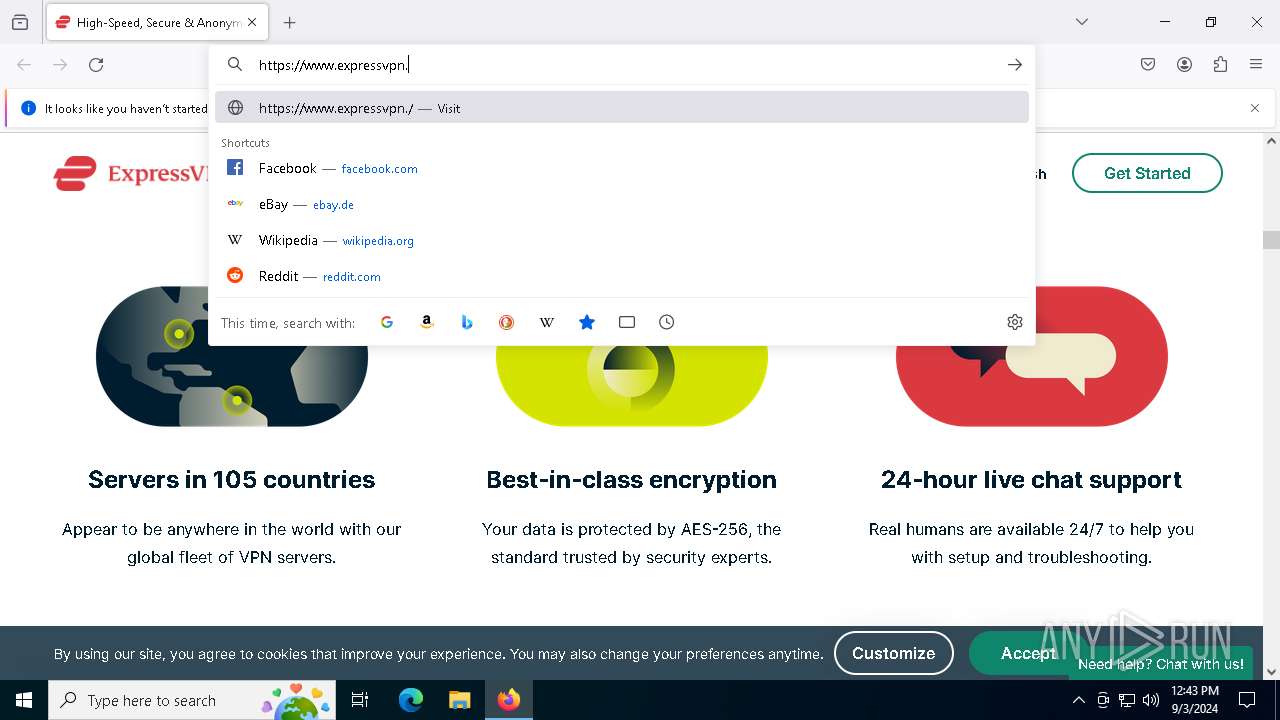Click the Best-in-class encryption heading
This screenshot has width=1280, height=720.
tap(631, 480)
